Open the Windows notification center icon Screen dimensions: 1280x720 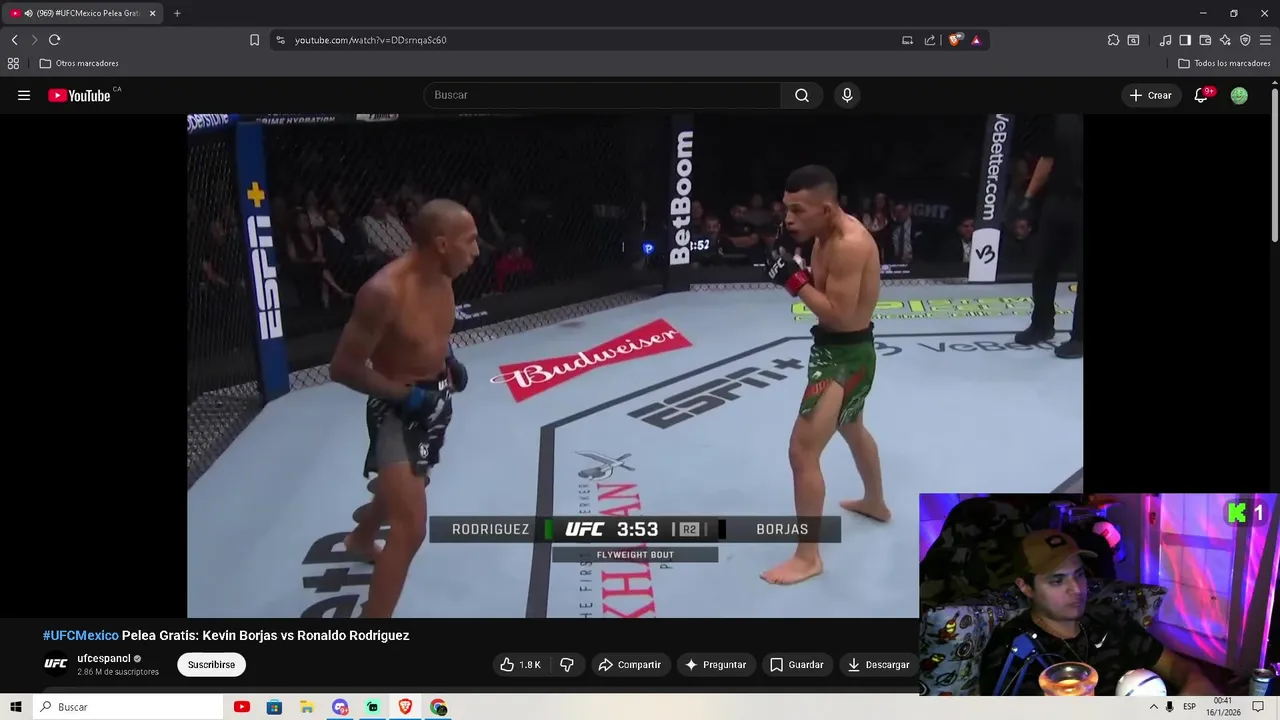pyautogui.click(x=1258, y=707)
